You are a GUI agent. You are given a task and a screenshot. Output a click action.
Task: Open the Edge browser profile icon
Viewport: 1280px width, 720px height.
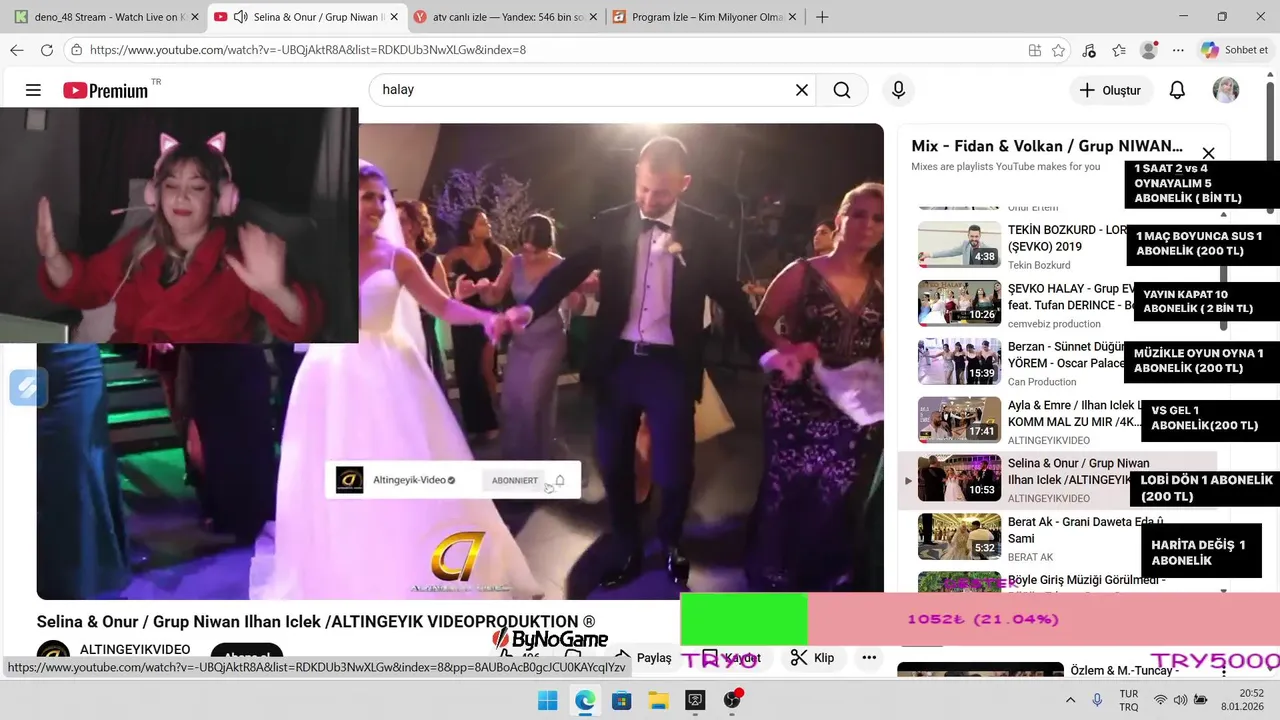1149,50
